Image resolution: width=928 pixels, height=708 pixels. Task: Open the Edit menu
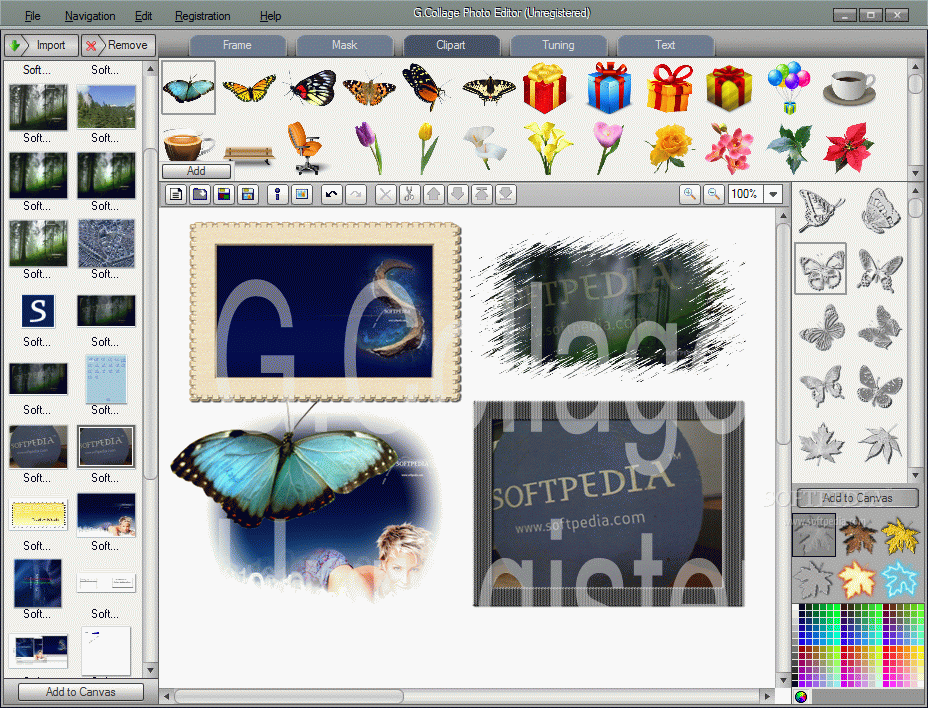143,16
